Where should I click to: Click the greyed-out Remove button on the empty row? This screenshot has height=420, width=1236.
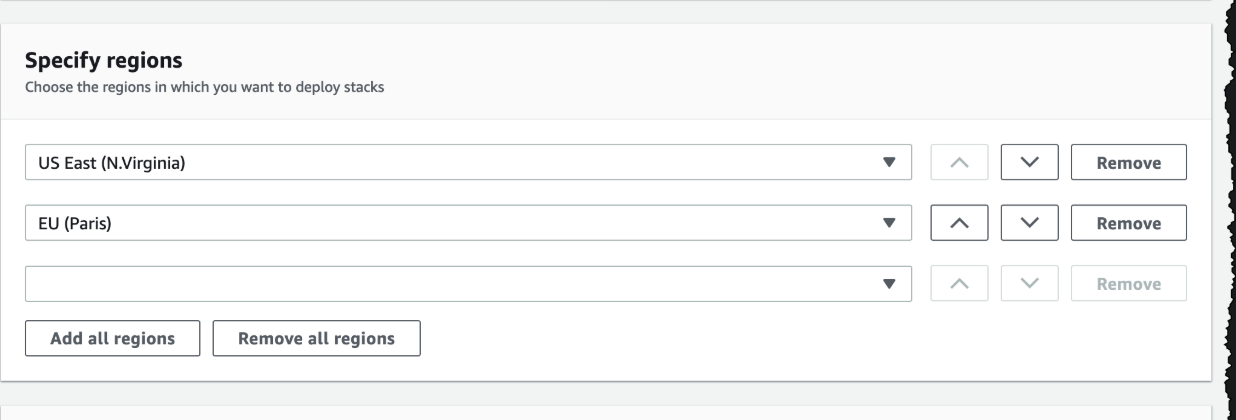(x=1128, y=284)
